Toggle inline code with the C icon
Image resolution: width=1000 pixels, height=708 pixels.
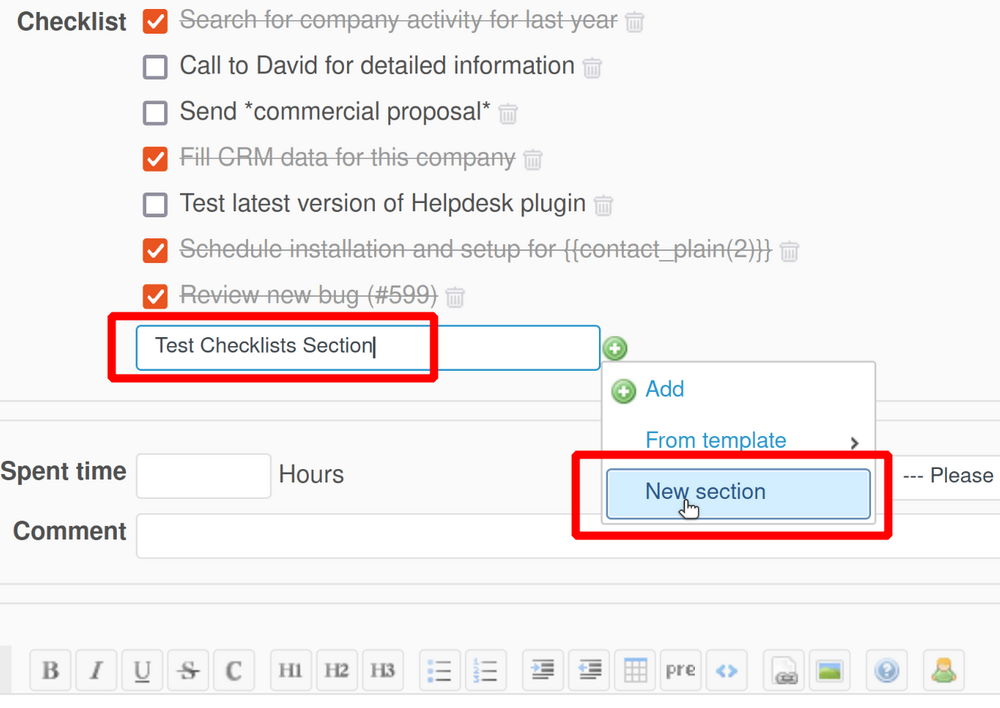click(x=234, y=670)
